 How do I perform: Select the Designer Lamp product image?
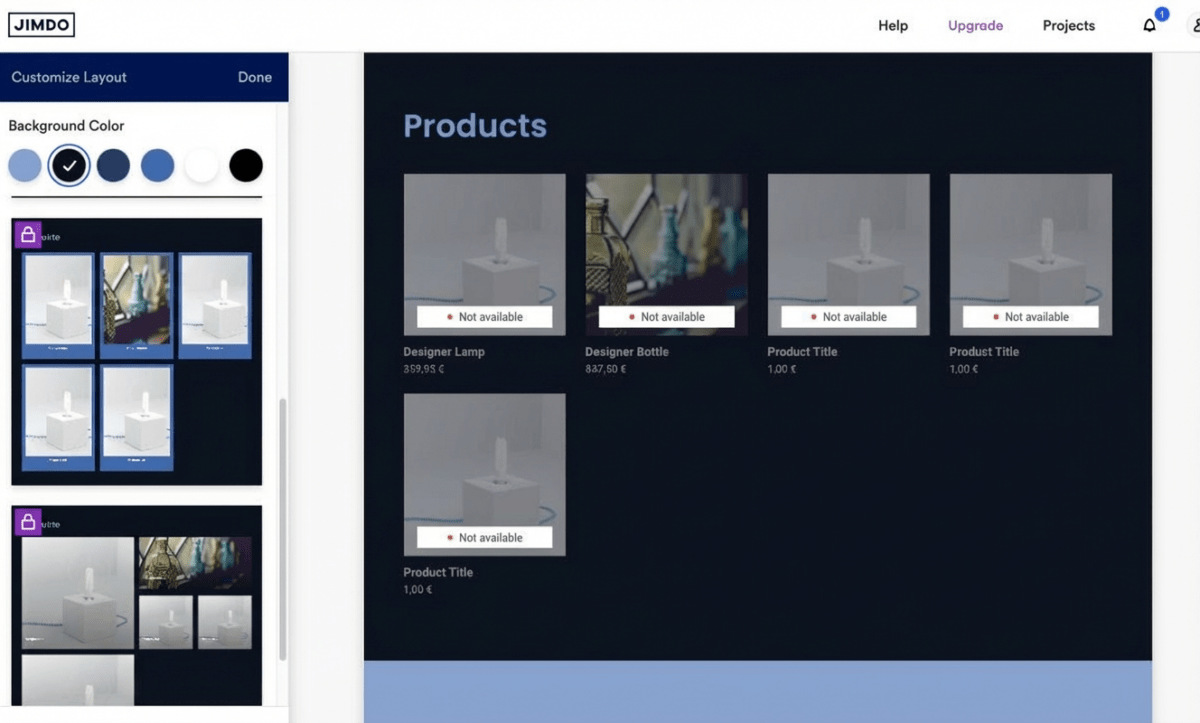click(x=484, y=254)
